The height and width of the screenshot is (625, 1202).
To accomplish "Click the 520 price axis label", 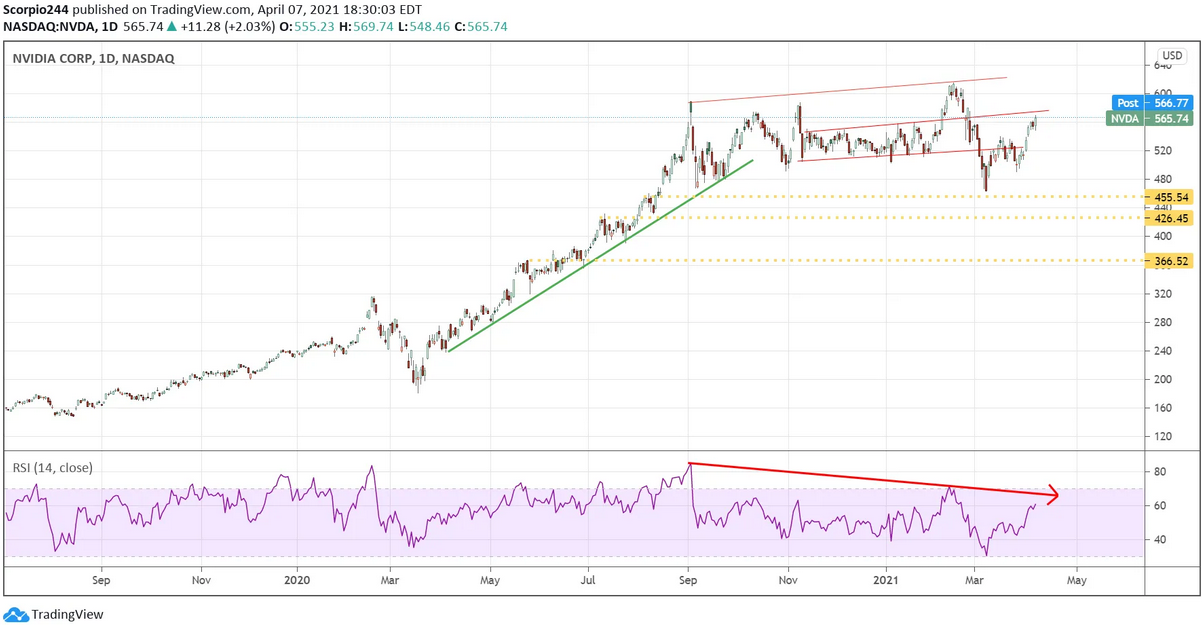I will point(1163,151).
